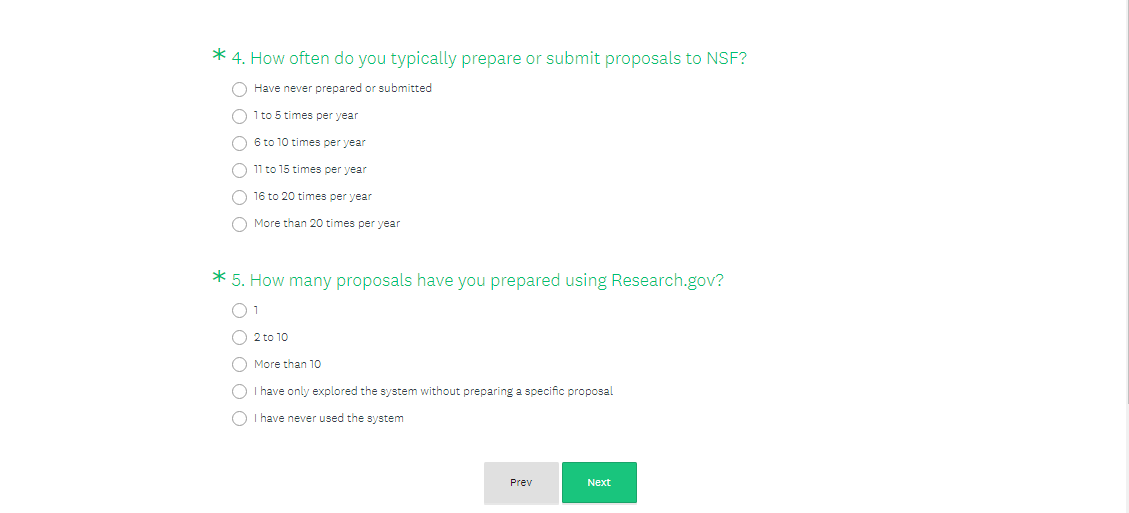Select '11 to 15 times per year' radio button

(x=239, y=170)
